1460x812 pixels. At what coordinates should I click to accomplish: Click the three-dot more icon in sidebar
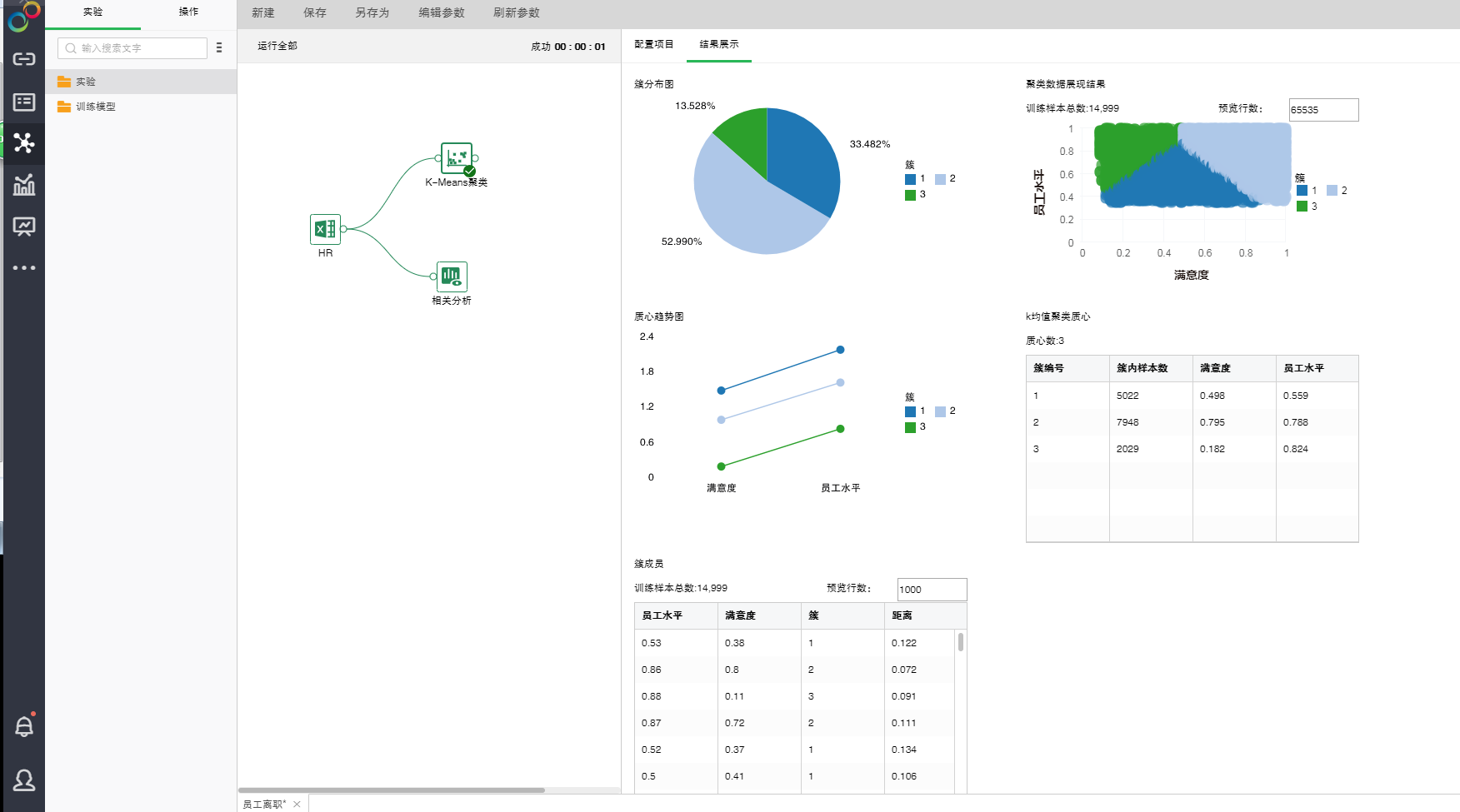(x=24, y=268)
